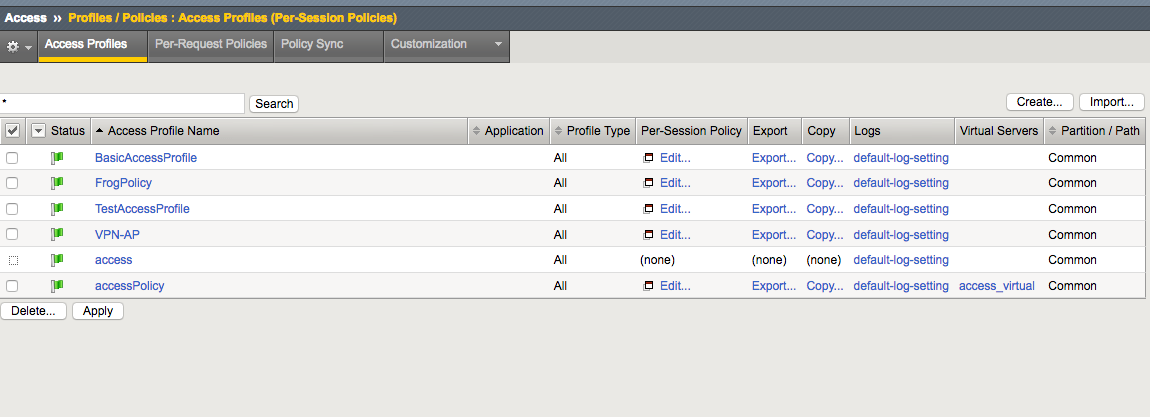Click the Create... button

(x=1039, y=102)
